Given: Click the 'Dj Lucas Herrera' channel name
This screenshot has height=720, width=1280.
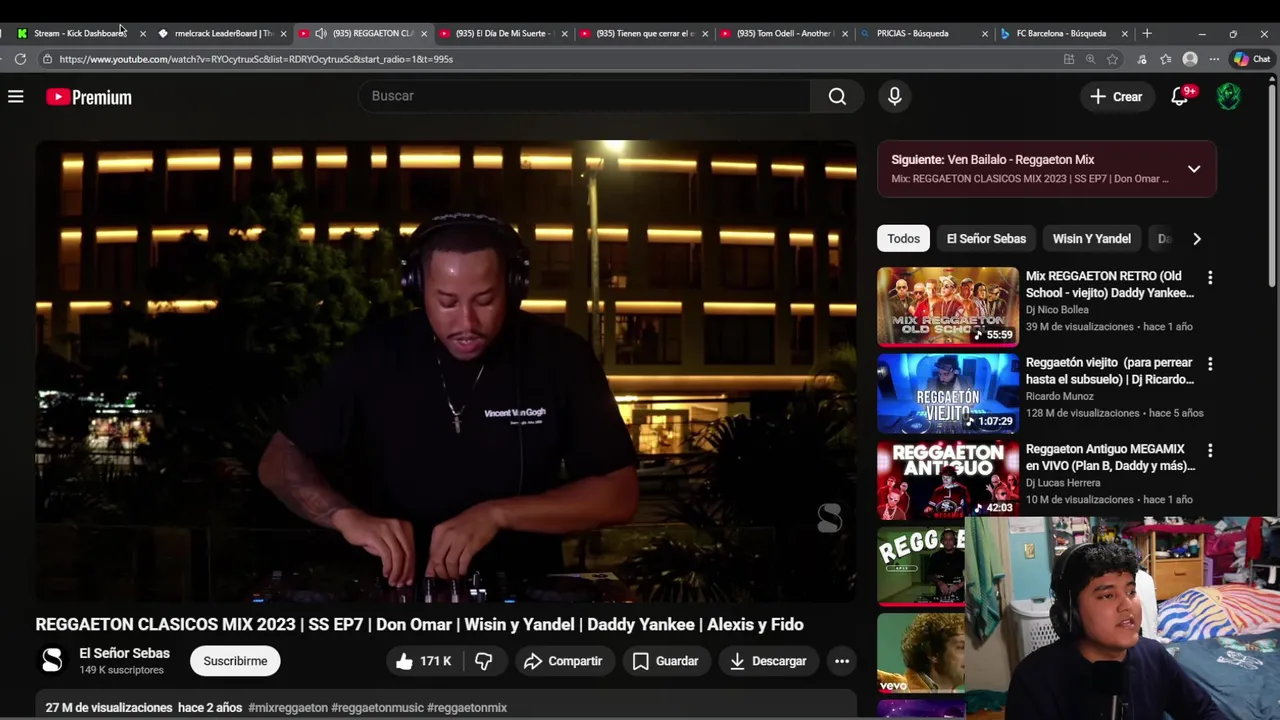Looking at the screenshot, I should [x=1063, y=483].
